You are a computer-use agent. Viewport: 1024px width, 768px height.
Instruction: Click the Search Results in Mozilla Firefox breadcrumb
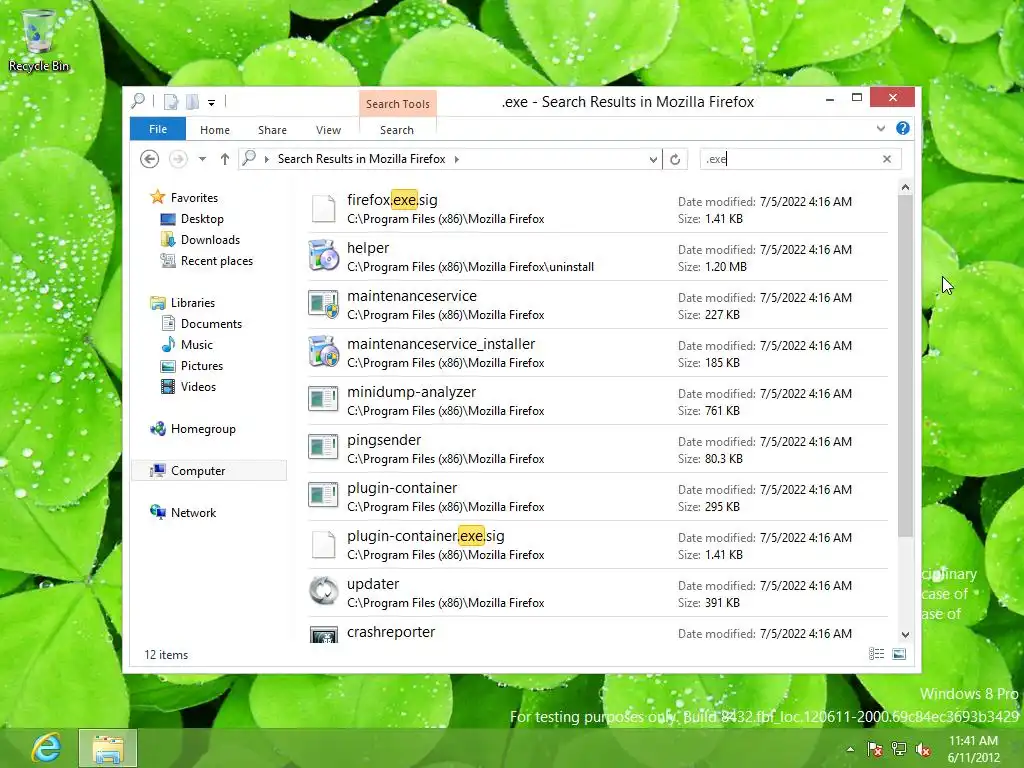361,159
